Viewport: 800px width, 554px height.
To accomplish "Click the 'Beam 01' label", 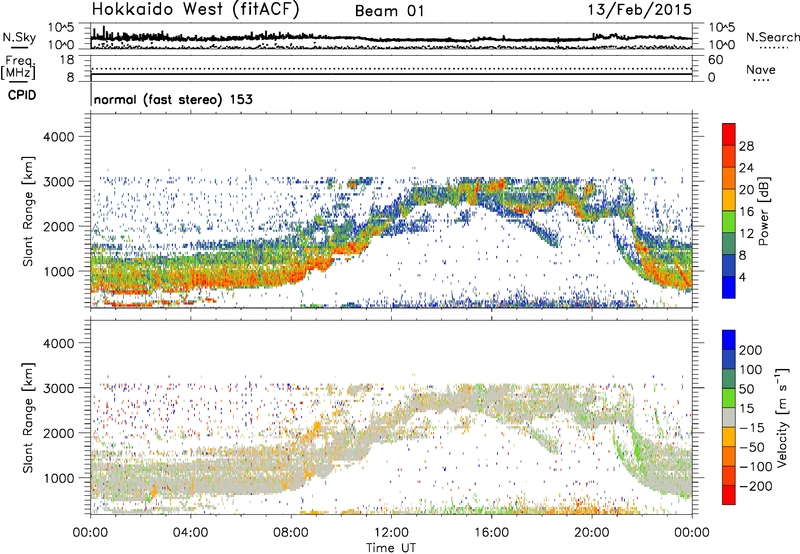I will point(389,11).
